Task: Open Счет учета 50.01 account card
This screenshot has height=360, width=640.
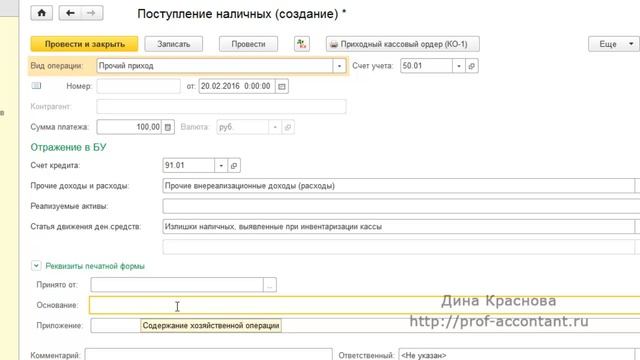Action: [x=471, y=66]
